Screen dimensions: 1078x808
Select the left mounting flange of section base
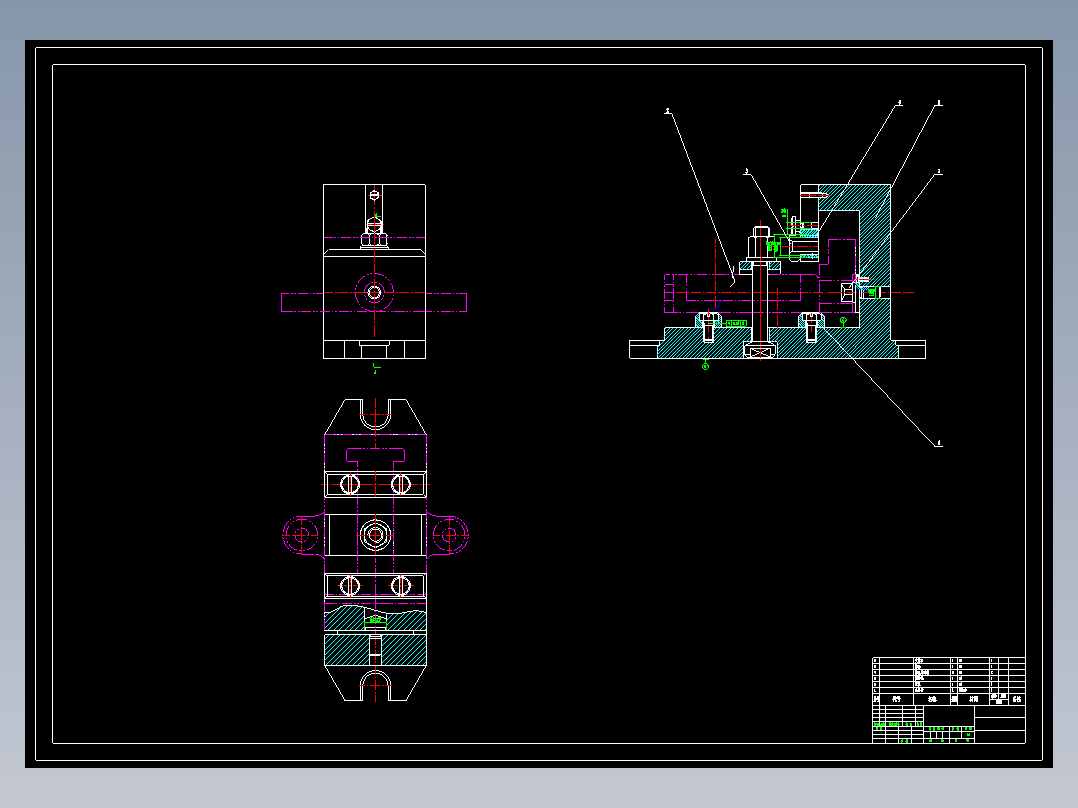tap(645, 349)
